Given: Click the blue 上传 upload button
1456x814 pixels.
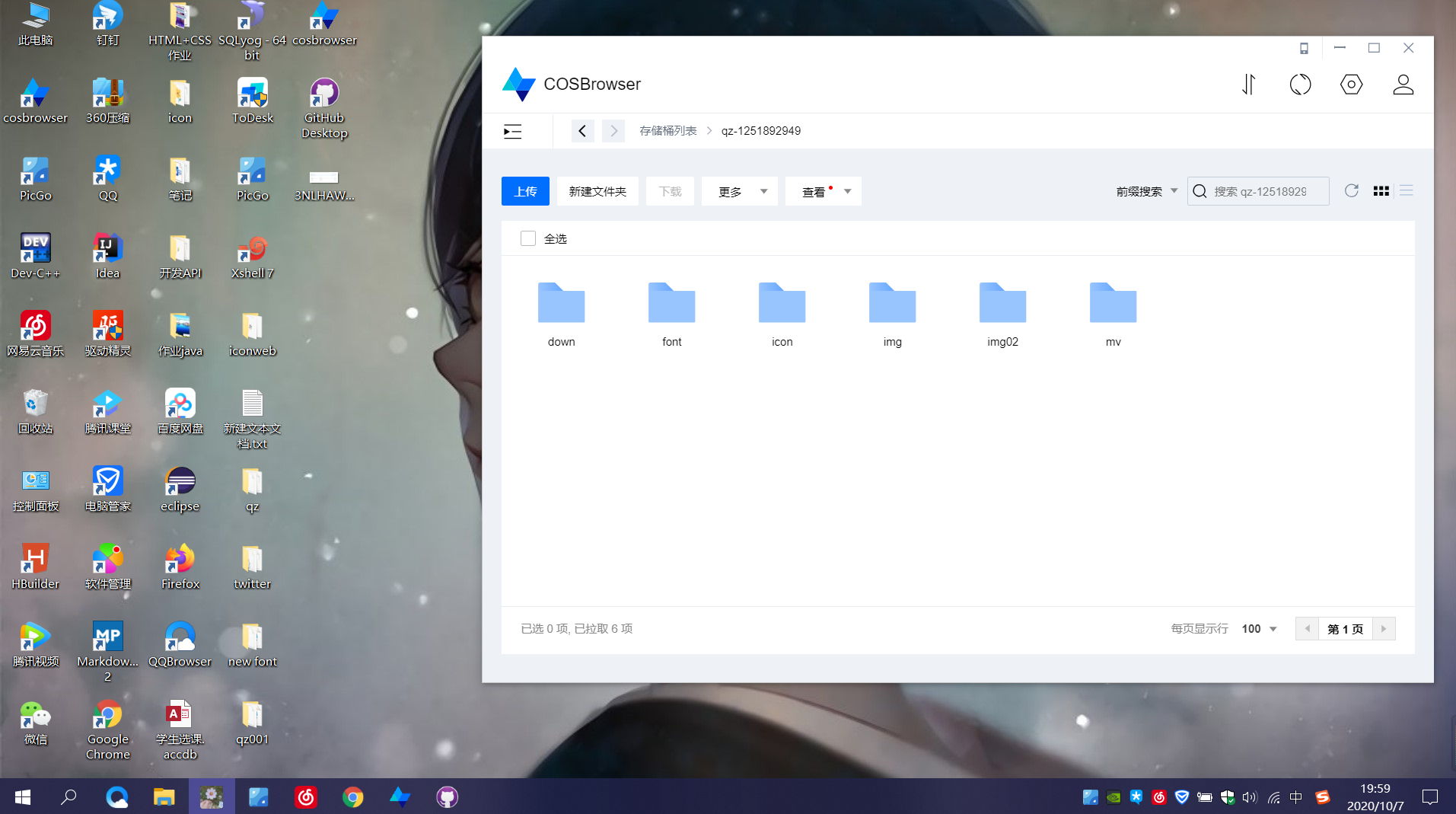Looking at the screenshot, I should (x=525, y=192).
